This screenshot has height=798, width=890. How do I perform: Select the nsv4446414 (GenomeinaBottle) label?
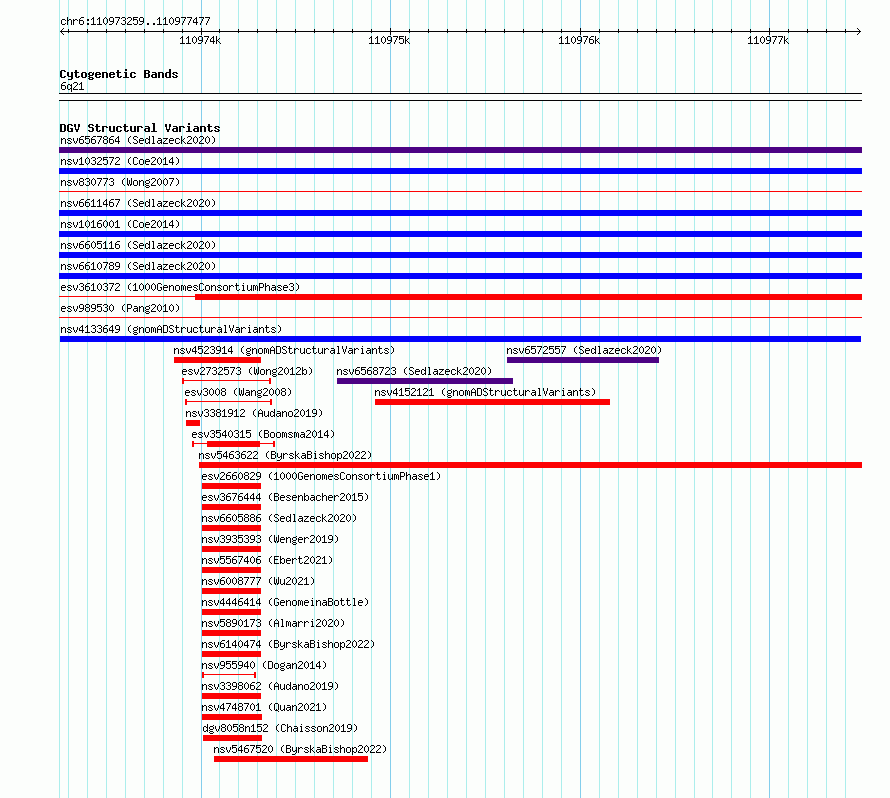[x=285, y=602]
